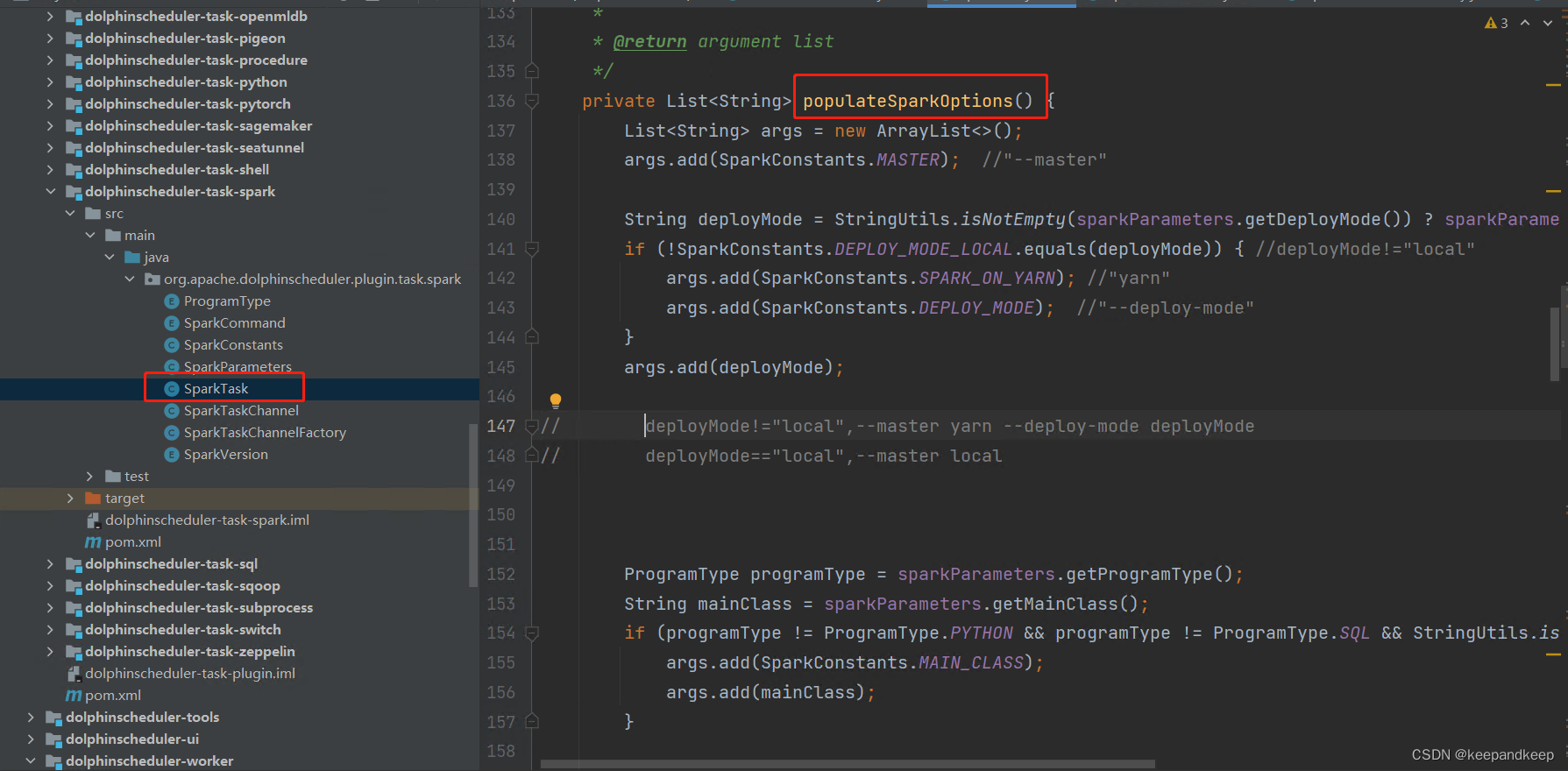Viewport: 1568px width, 771px height.
Task: Click the SparkTaskChannelFactory class icon
Action: pos(172,433)
